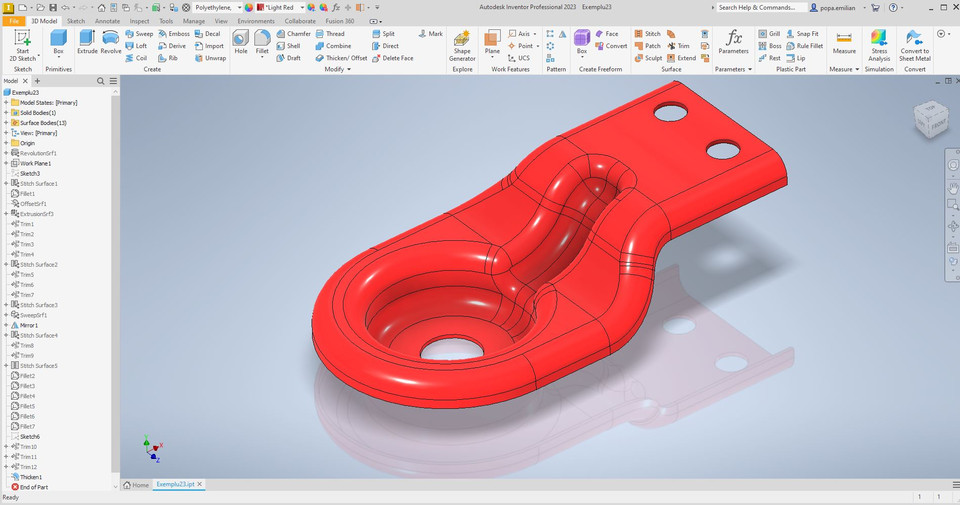Choose the Sweep tool

(139, 34)
